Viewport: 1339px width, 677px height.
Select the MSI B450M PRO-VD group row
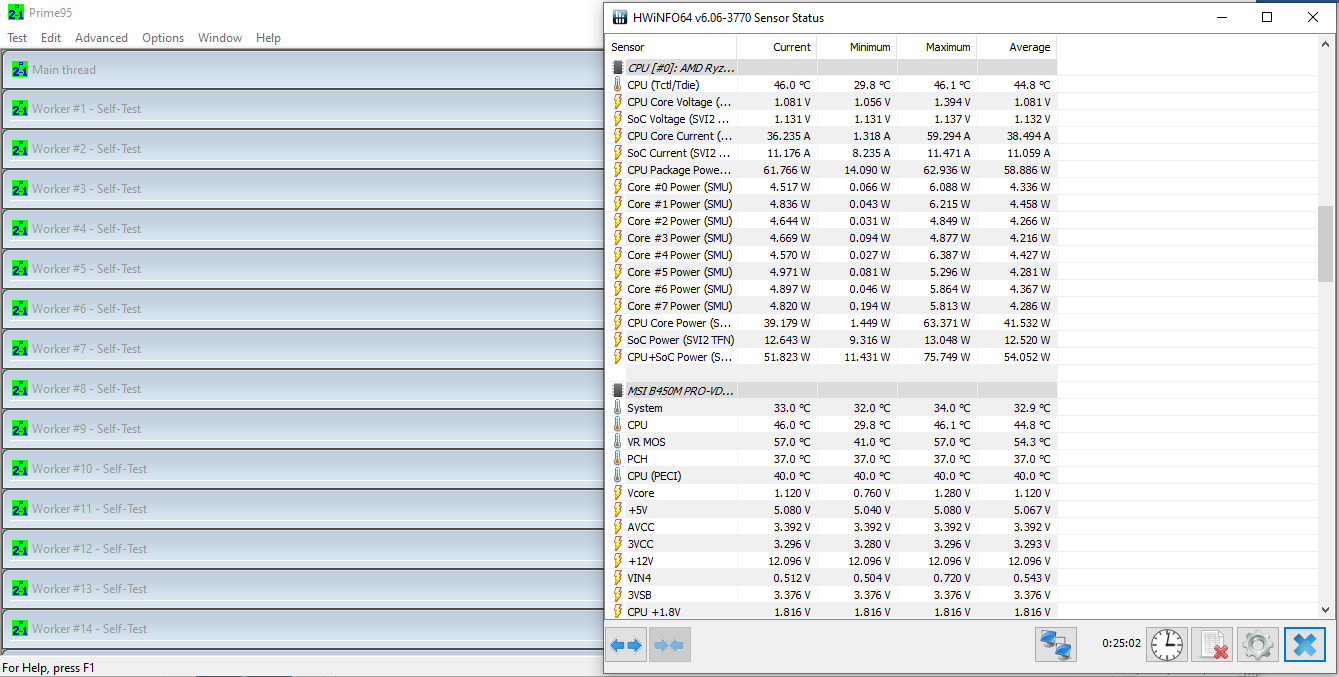pos(831,391)
